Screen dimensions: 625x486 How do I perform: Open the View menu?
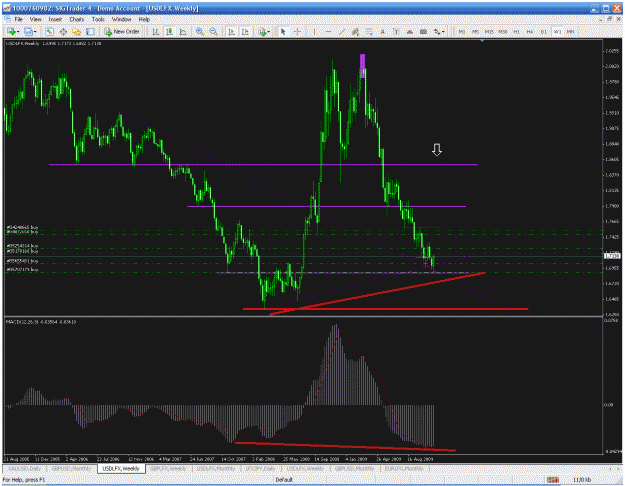point(35,19)
